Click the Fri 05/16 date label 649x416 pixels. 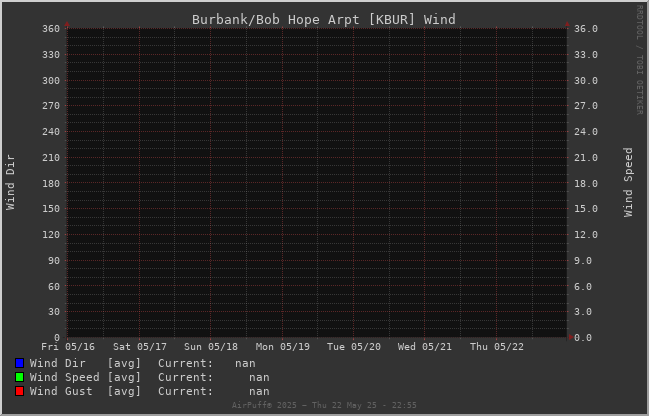[68, 347]
